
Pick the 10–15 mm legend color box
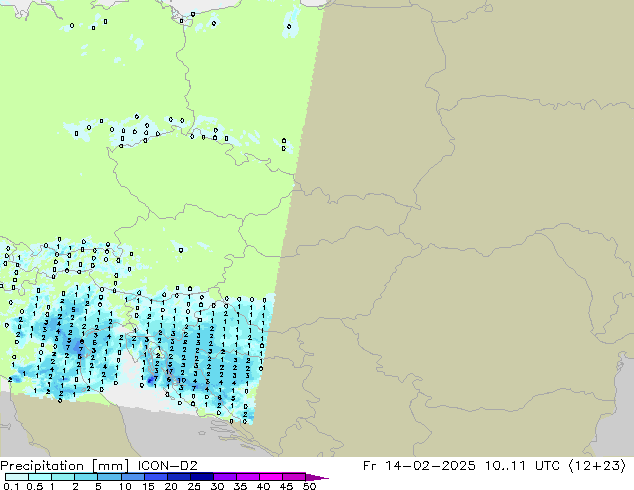[x=132, y=477]
